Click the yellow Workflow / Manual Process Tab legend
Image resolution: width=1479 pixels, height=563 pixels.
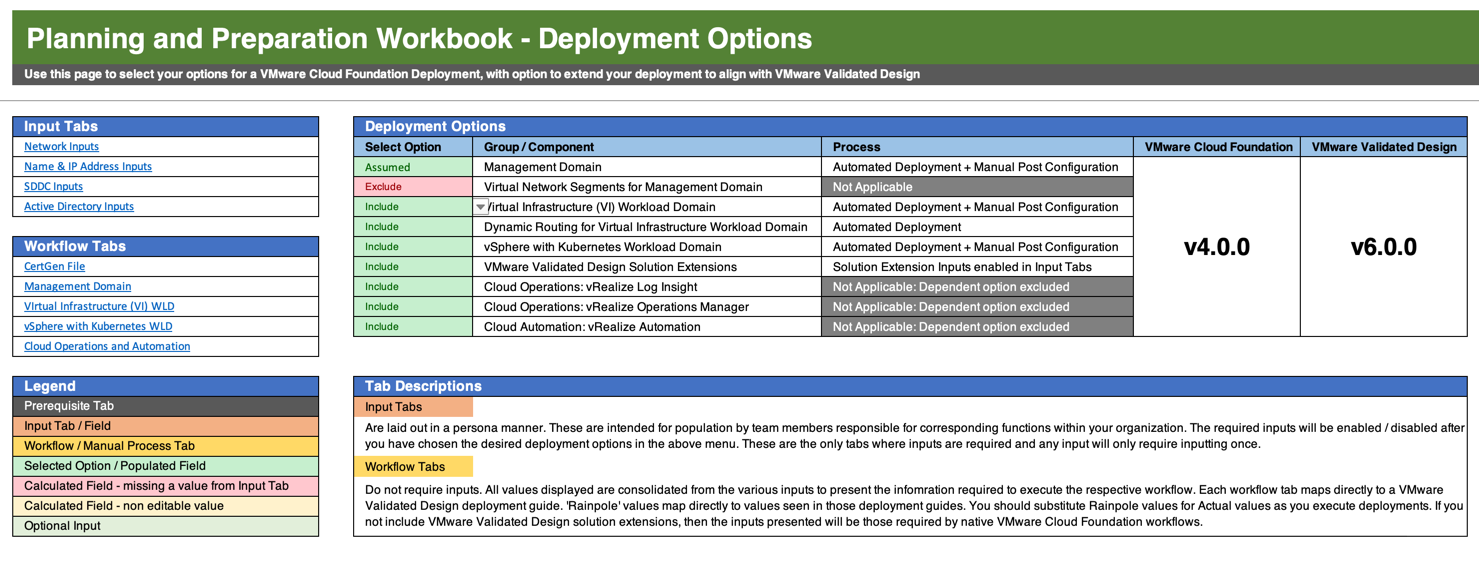click(165, 446)
